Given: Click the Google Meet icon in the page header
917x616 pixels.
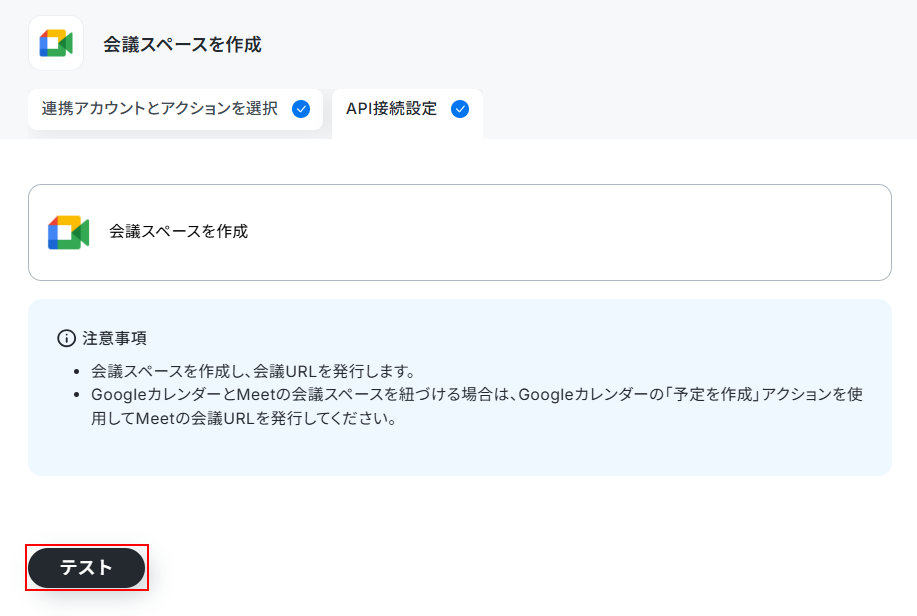Looking at the screenshot, I should click(x=56, y=43).
